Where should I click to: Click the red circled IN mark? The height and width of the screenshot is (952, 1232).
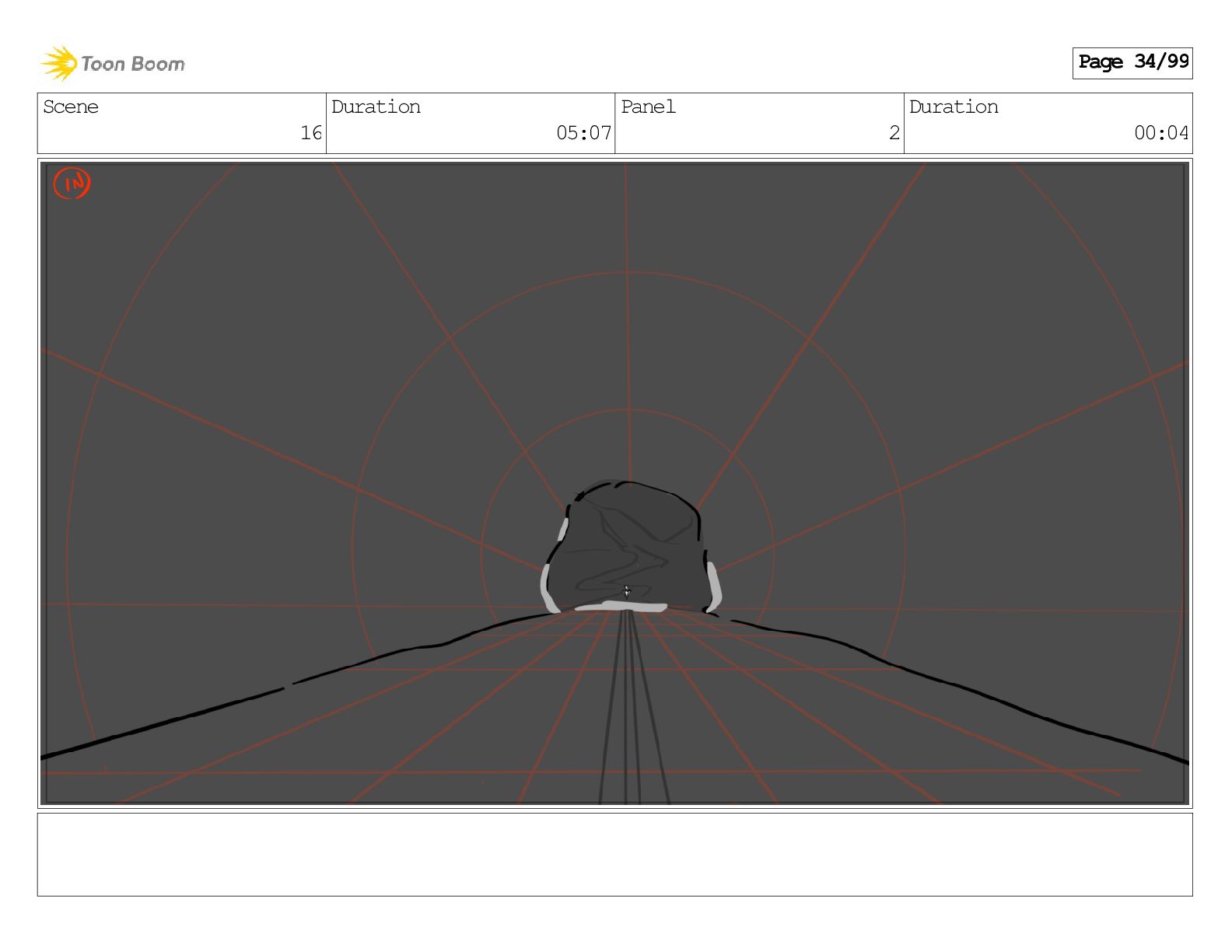click(x=72, y=184)
